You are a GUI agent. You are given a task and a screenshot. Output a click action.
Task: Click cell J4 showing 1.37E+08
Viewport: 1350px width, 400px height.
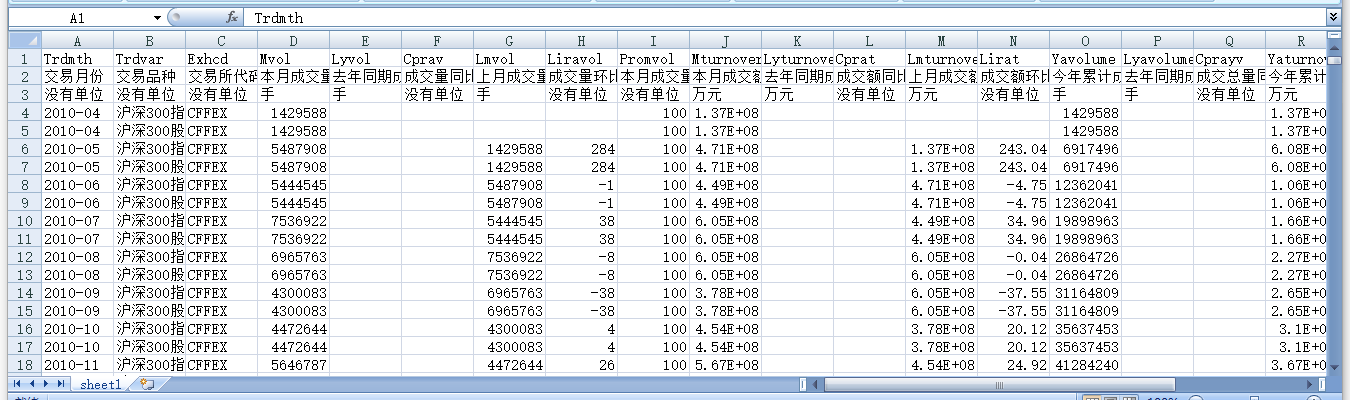tap(726, 113)
